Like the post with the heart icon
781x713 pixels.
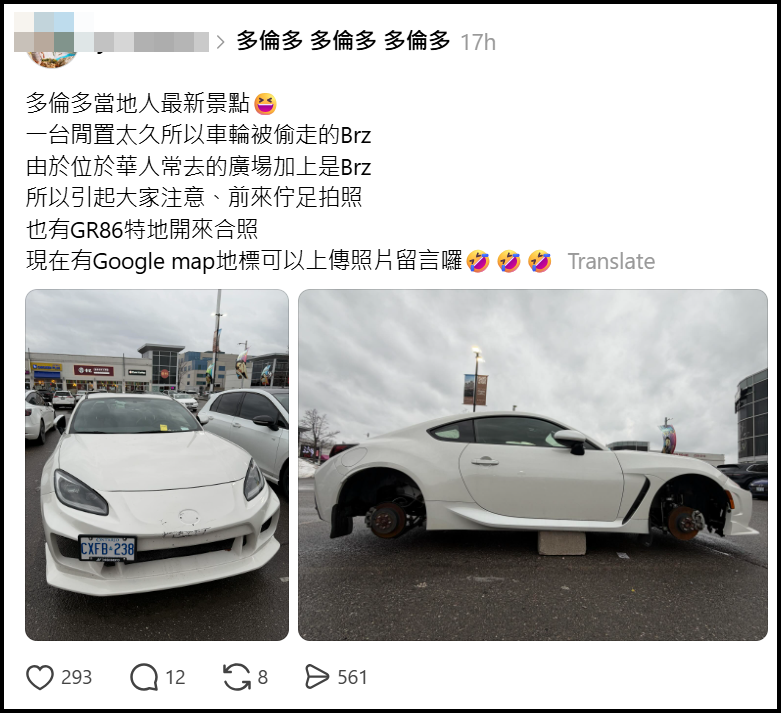pyautogui.click(x=39, y=677)
